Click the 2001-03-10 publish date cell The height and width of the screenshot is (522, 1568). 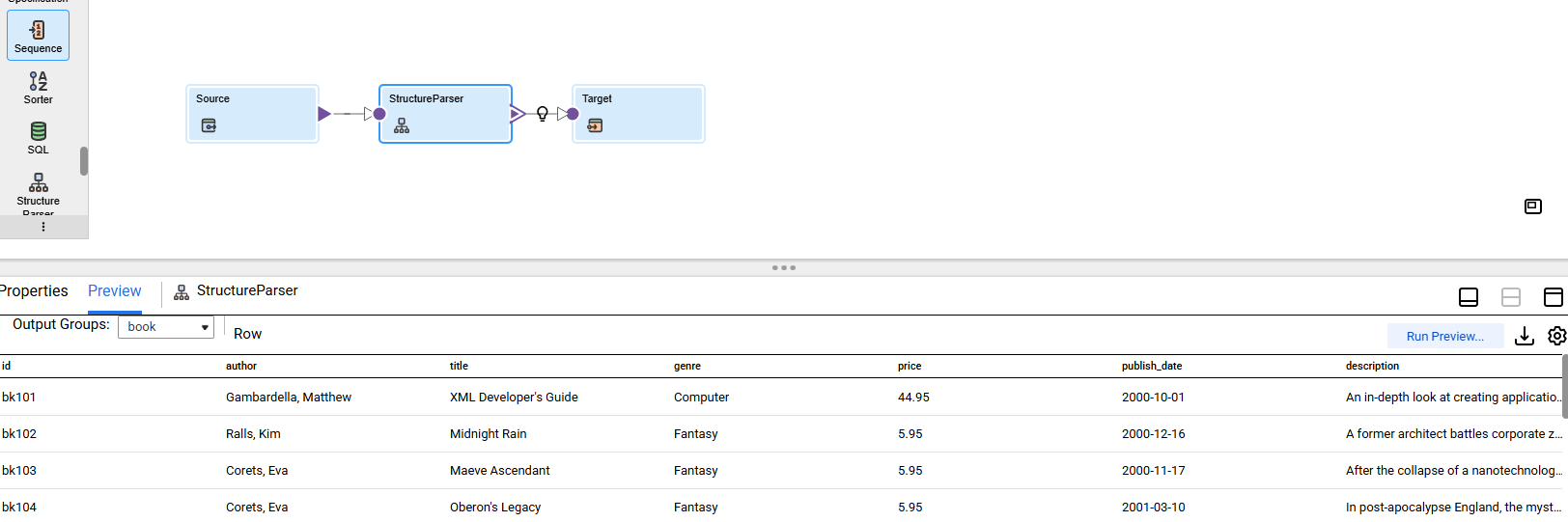point(1153,507)
